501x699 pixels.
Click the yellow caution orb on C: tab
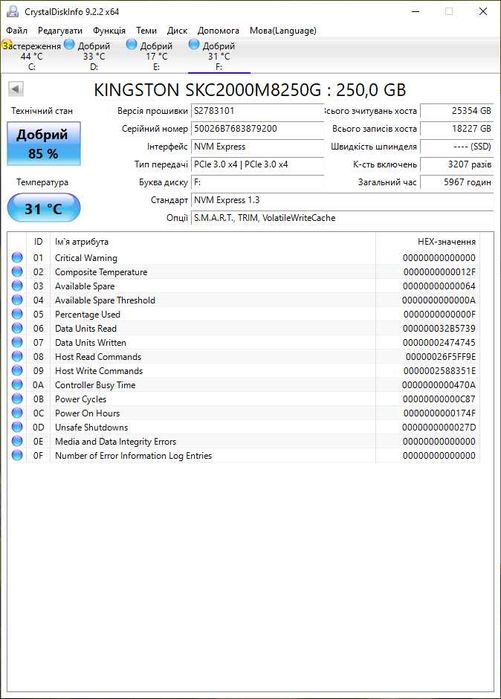(7, 45)
